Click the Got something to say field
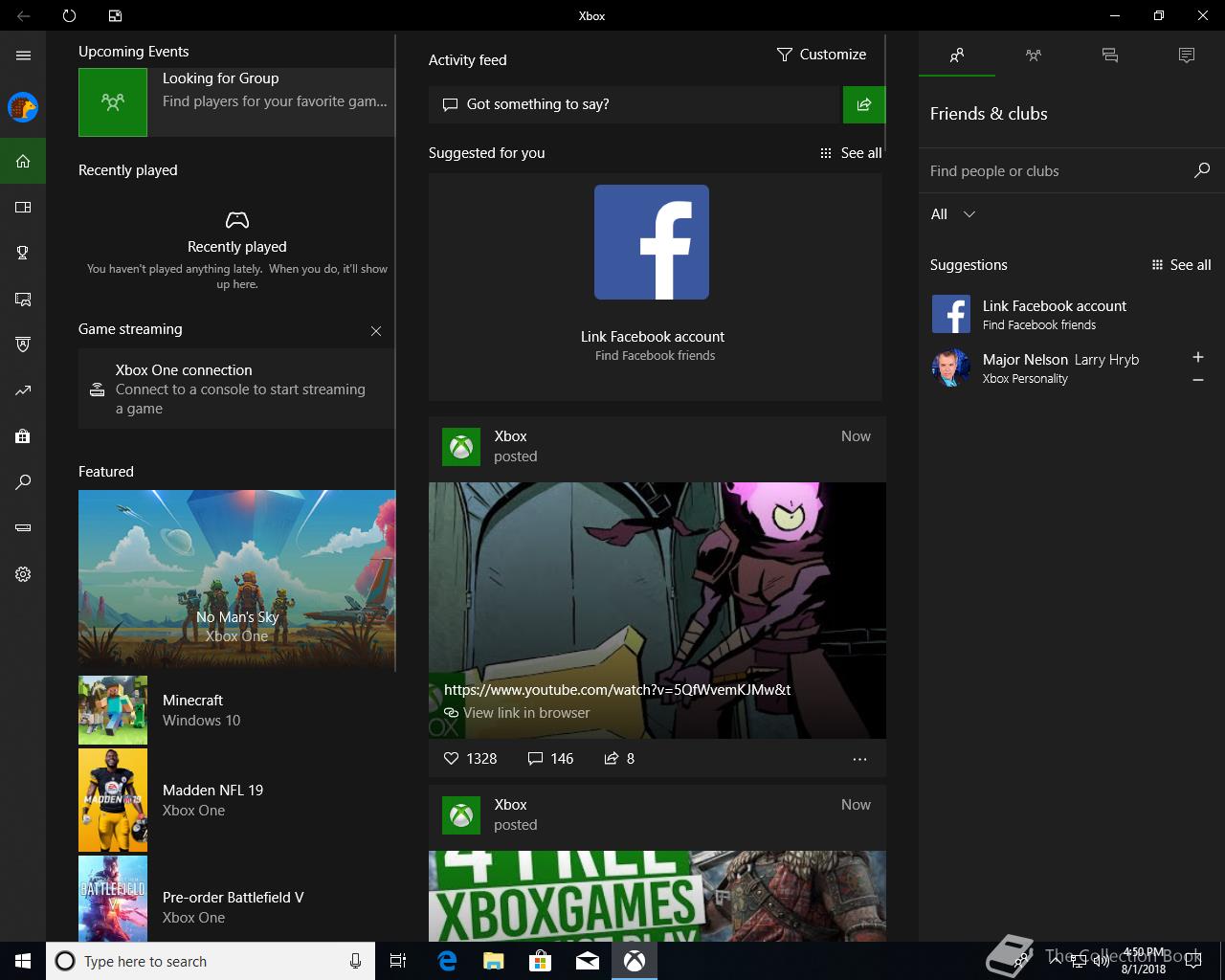Image resolution: width=1225 pixels, height=980 pixels. tap(634, 104)
